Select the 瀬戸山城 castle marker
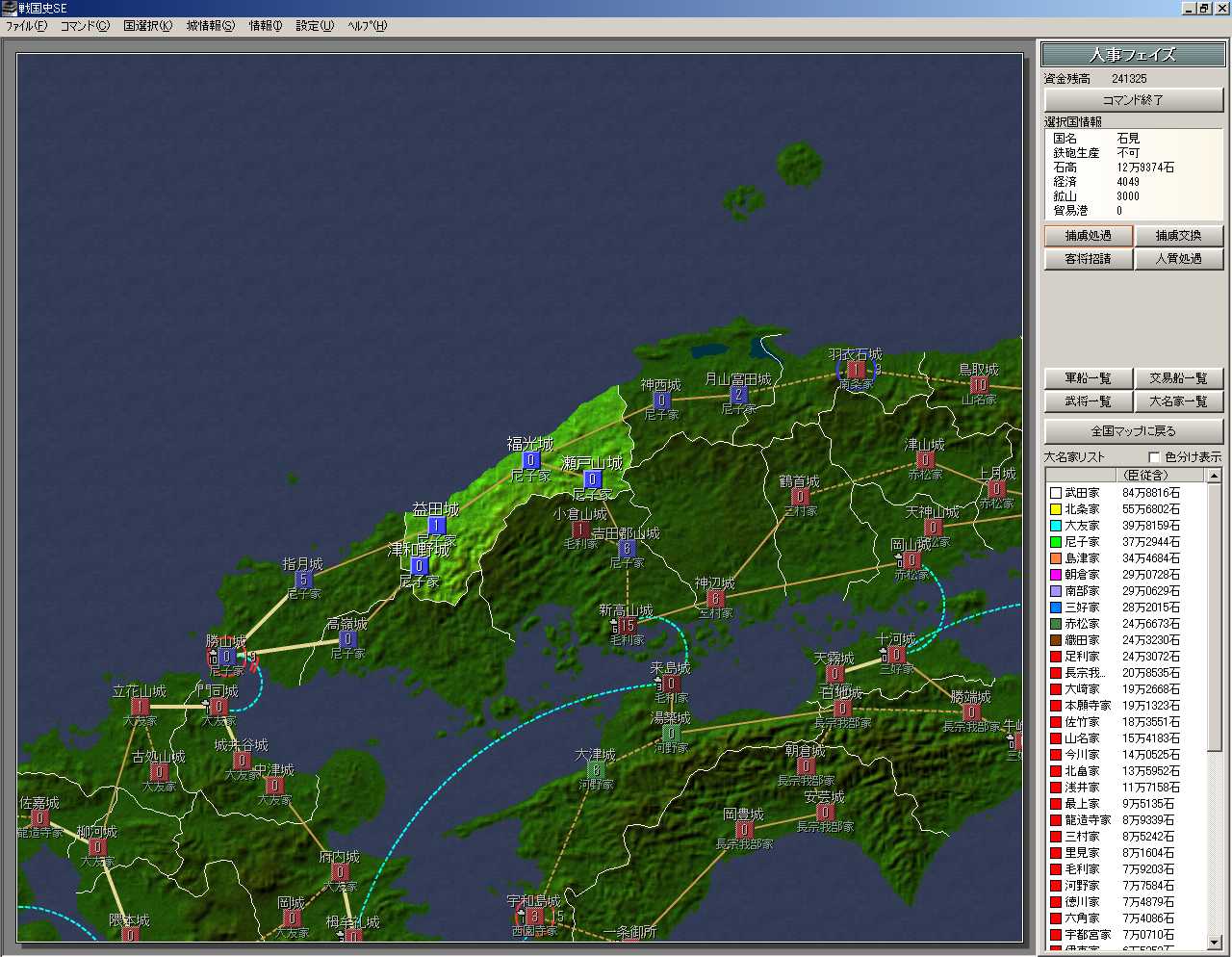This screenshot has width=1232, height=957. (x=593, y=479)
